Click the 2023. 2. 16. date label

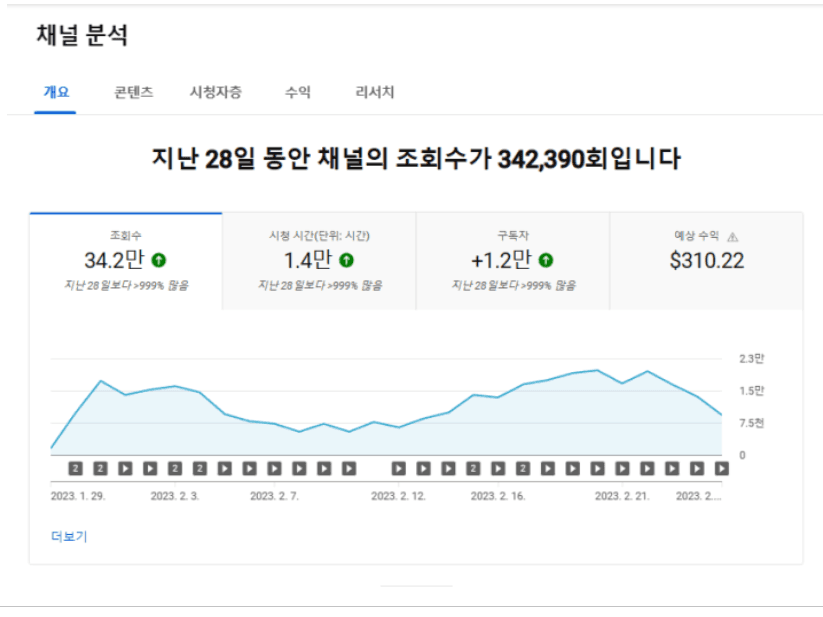(x=498, y=496)
